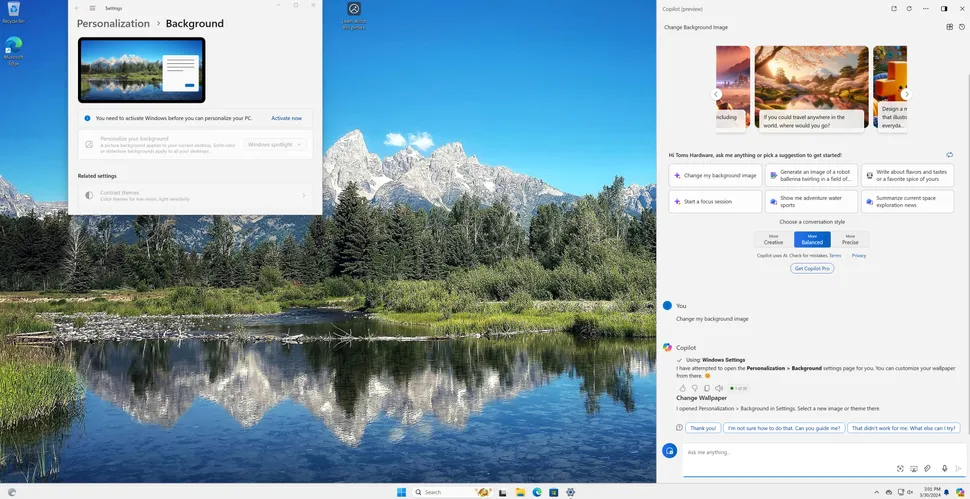Screen dimensions: 970x499
Task: Open Copilot plugins icon
Action: (949, 27)
